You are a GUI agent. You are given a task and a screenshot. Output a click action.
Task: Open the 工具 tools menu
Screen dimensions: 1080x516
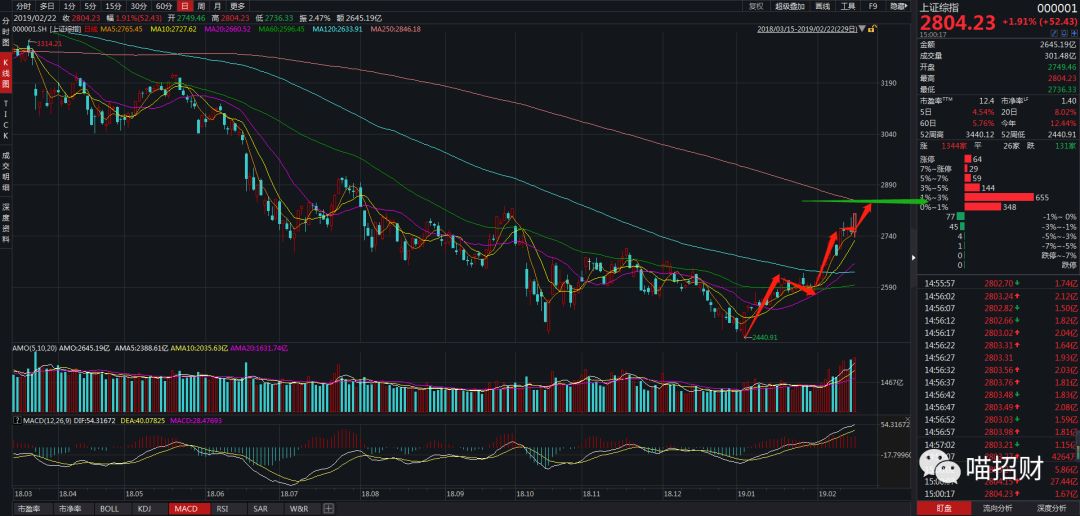[848, 6]
